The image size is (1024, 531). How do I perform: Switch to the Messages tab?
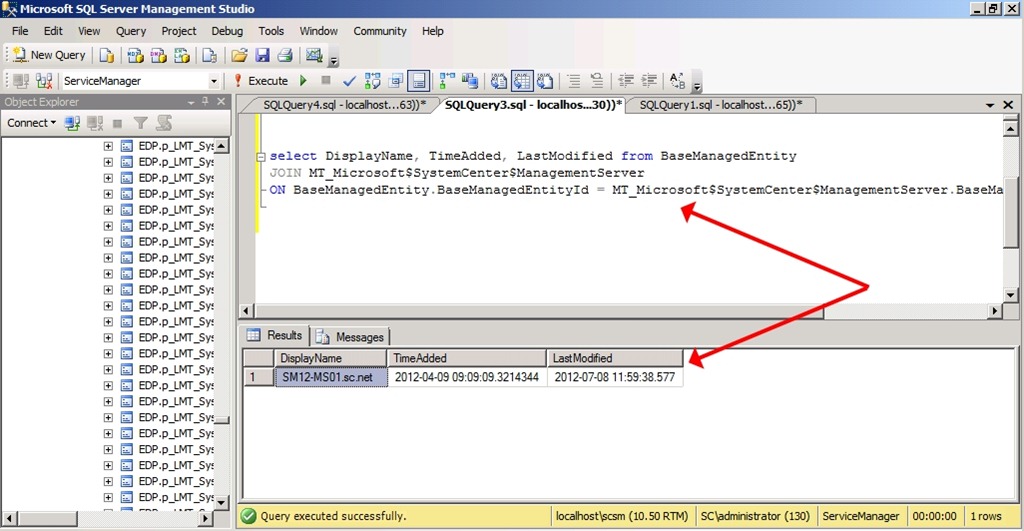tap(351, 337)
